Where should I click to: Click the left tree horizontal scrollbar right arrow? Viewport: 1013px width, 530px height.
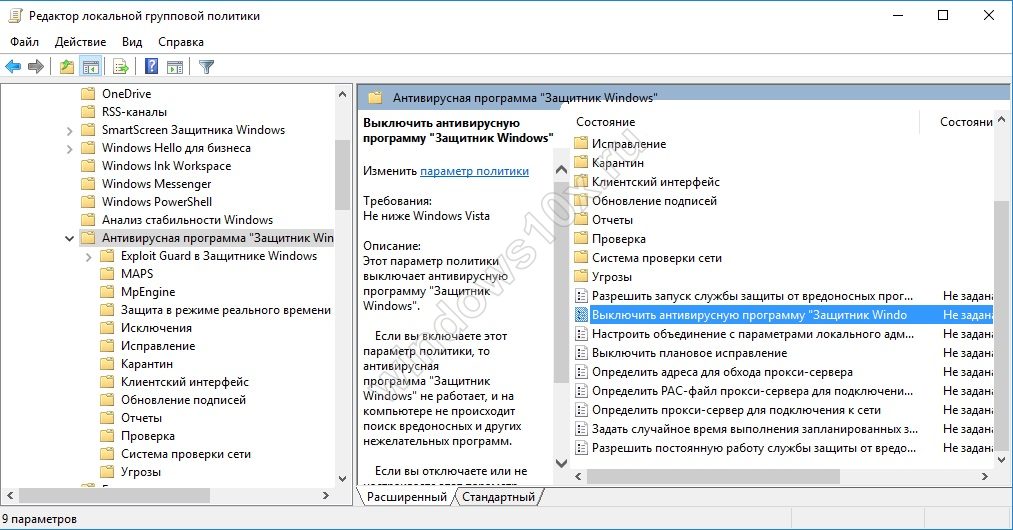(324, 496)
